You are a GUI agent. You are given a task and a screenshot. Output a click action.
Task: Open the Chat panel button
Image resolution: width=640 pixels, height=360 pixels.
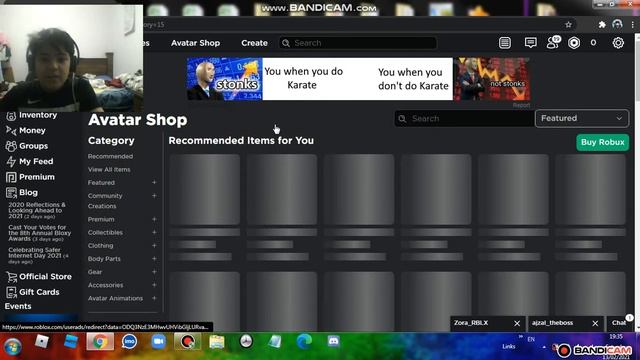(619, 323)
